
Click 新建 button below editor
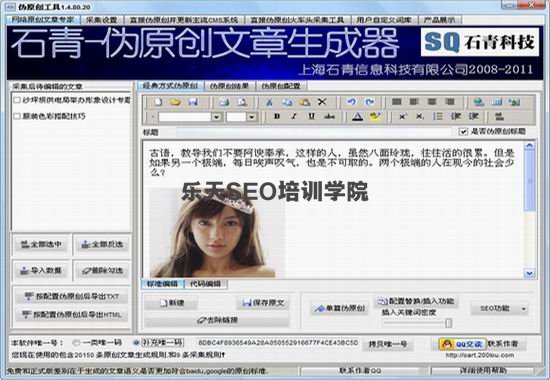tap(171, 302)
